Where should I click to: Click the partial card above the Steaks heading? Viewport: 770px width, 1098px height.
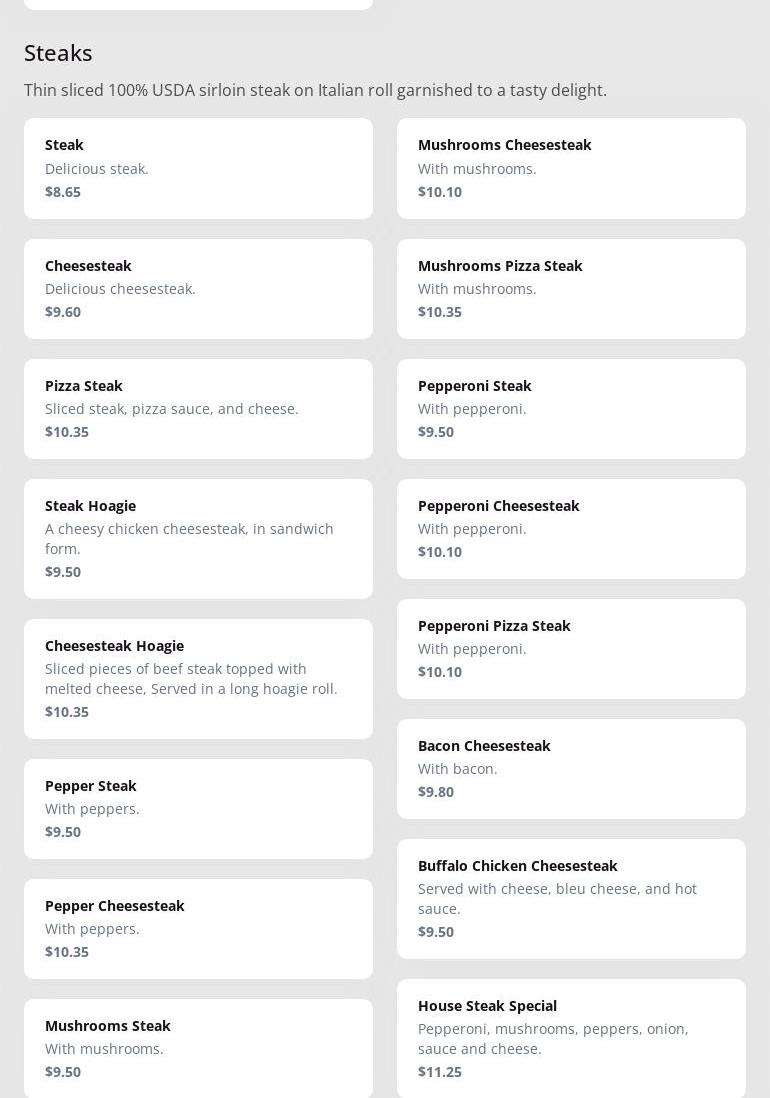click(198, 3)
